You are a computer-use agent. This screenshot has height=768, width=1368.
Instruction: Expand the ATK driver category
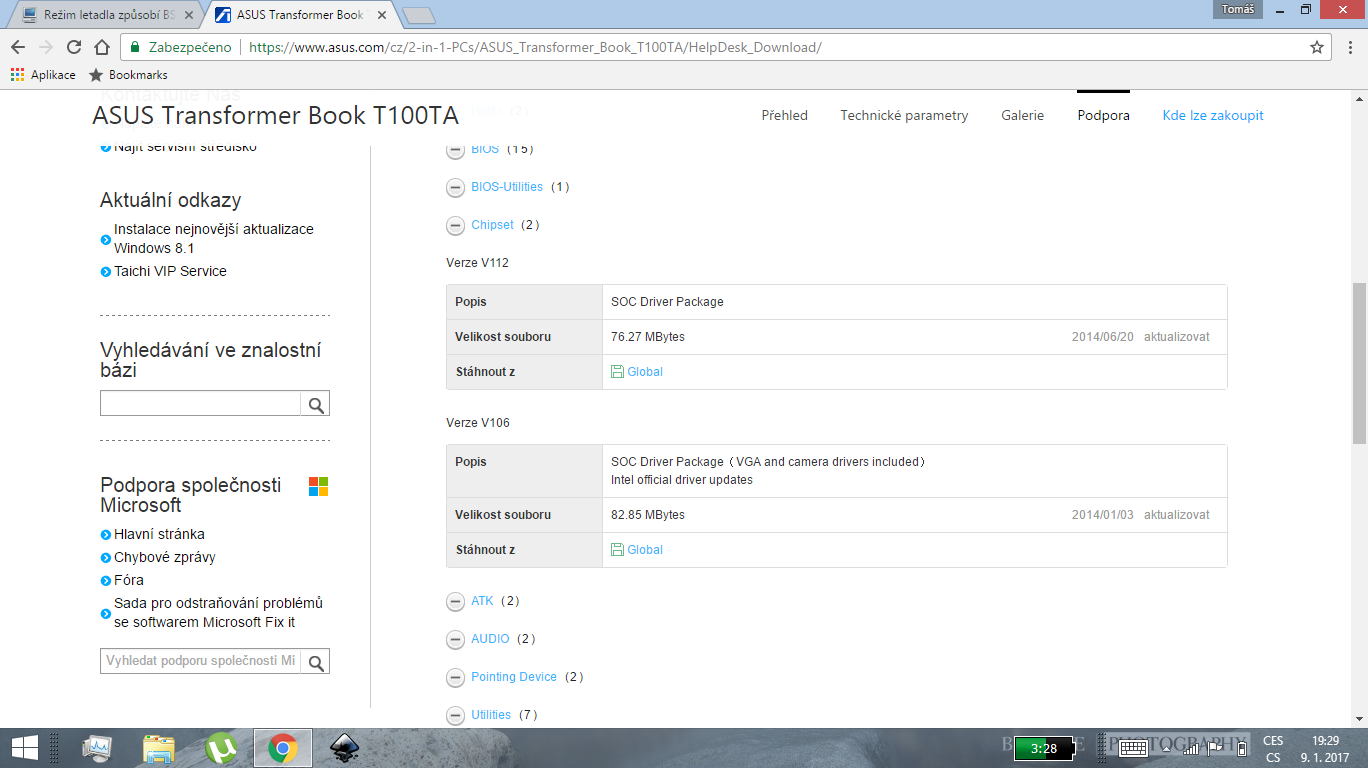tap(455, 601)
